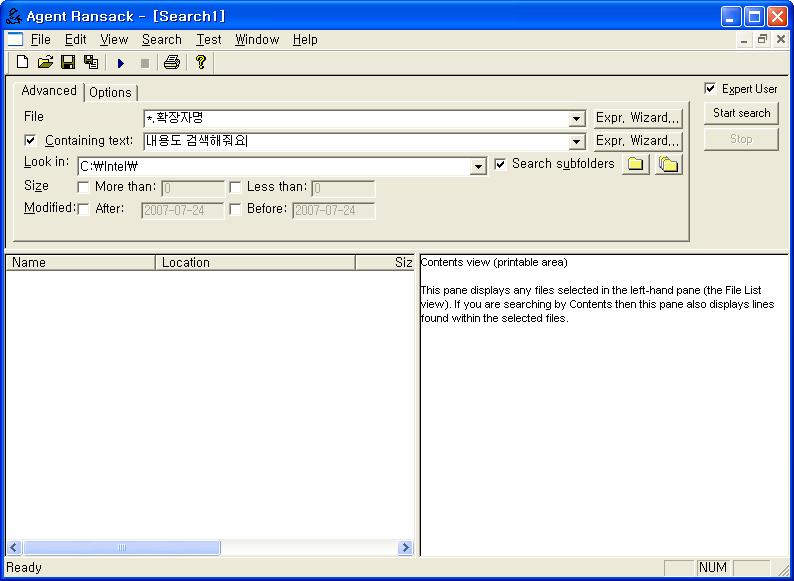Click the Before date field 2007-07-24

tap(334, 211)
